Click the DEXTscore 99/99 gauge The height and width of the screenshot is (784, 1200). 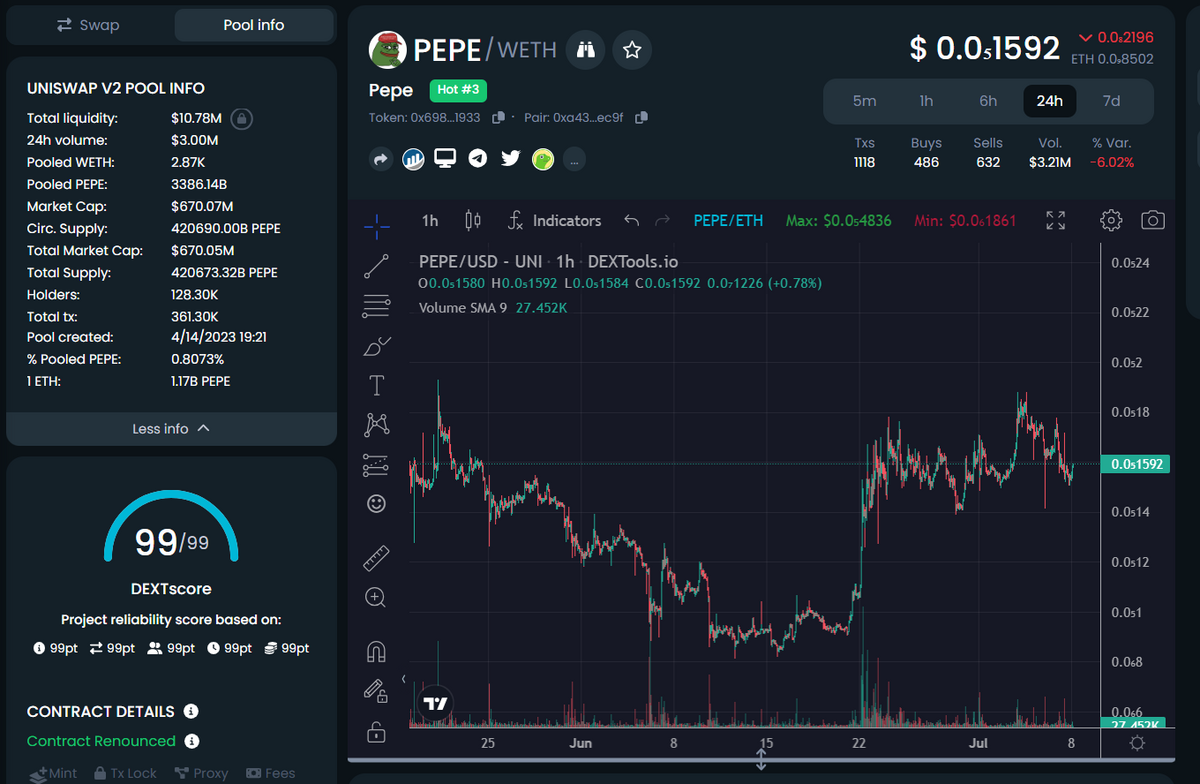tap(171, 527)
